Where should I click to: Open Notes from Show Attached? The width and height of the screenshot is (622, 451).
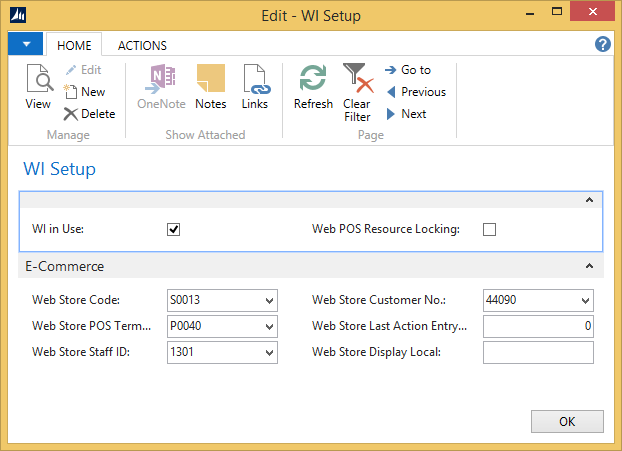210,87
